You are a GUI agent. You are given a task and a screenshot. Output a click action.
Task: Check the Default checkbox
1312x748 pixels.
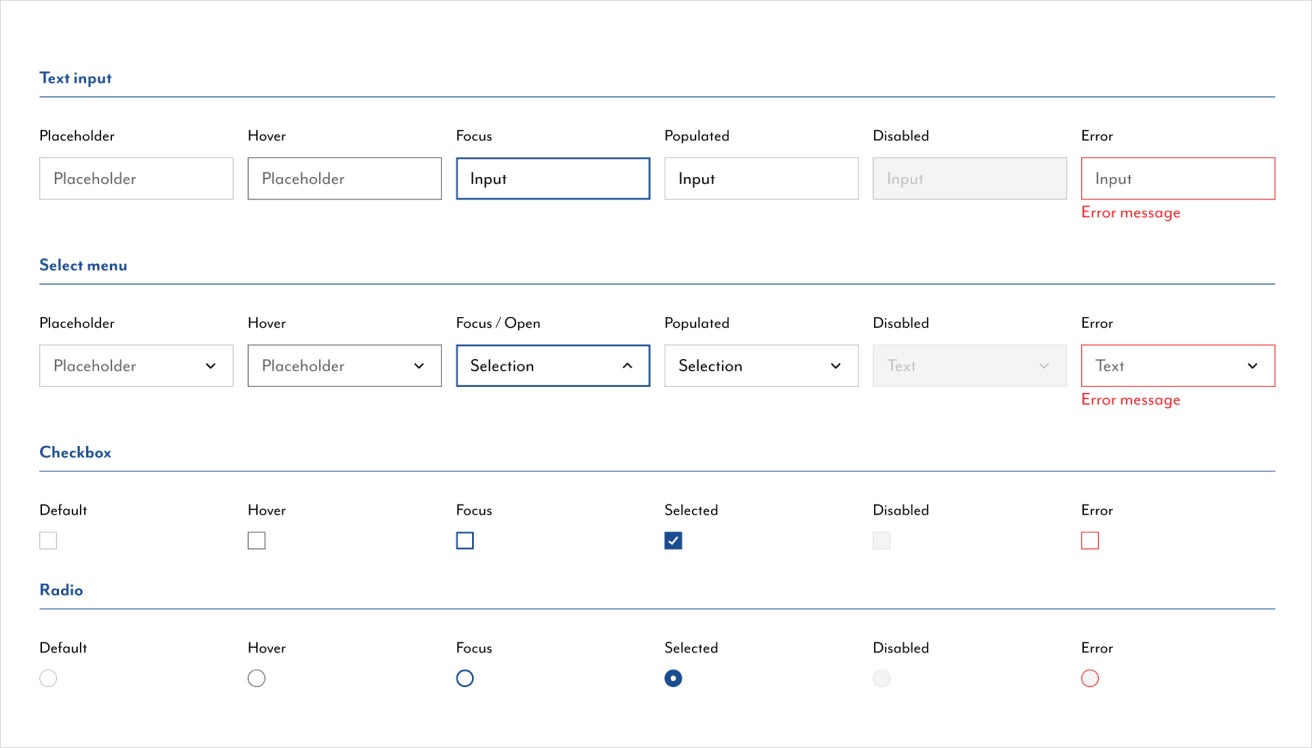(x=48, y=540)
